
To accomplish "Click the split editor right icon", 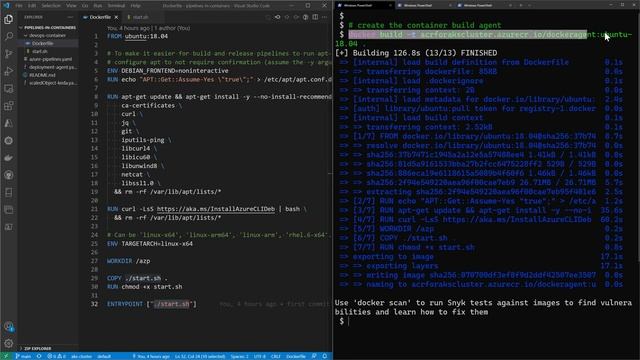I will click(315, 17).
